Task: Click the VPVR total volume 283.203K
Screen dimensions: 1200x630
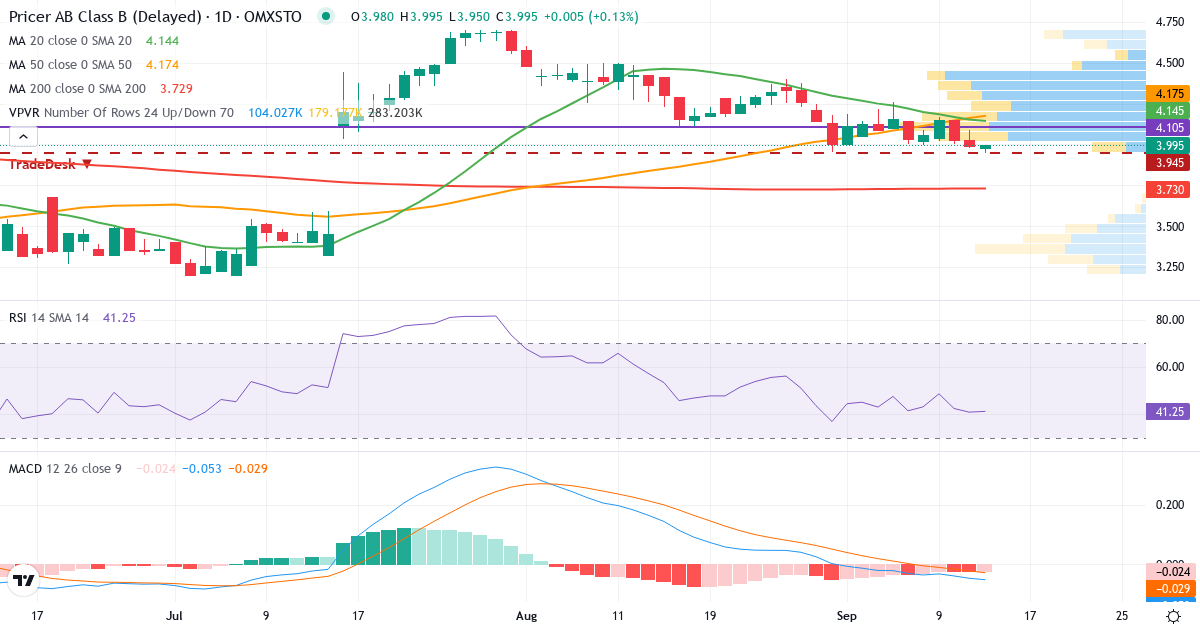Action: tap(395, 113)
